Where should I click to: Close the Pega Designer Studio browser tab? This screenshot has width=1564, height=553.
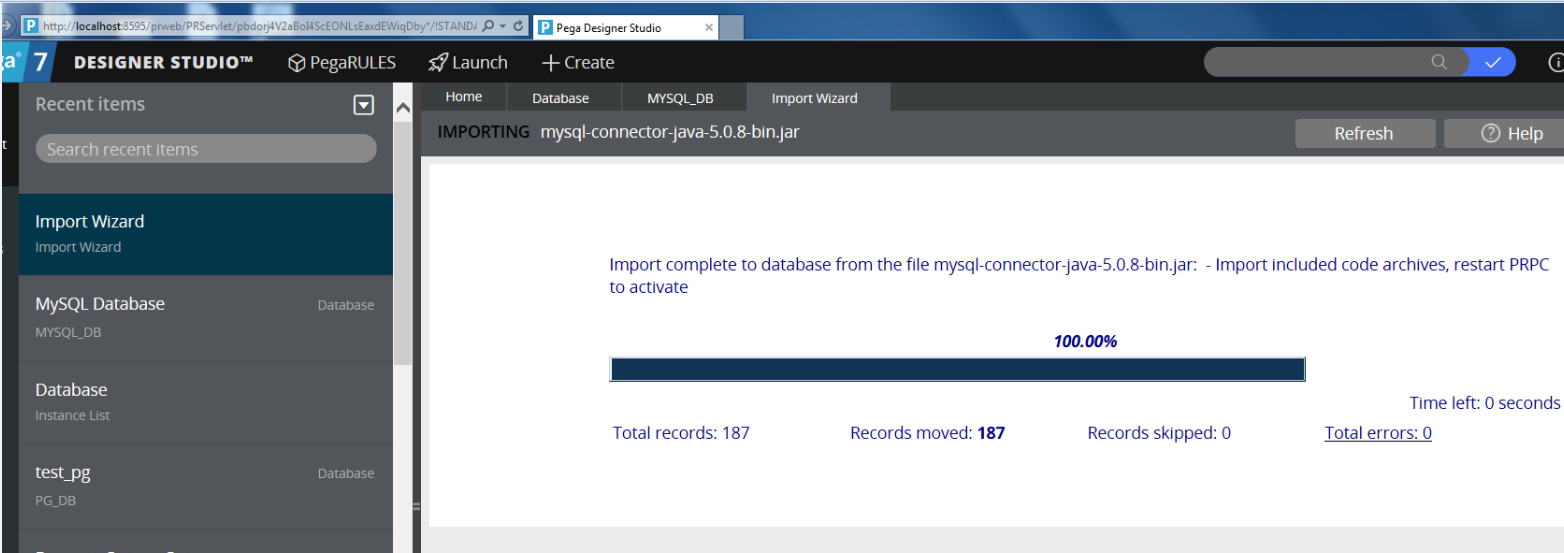709,28
